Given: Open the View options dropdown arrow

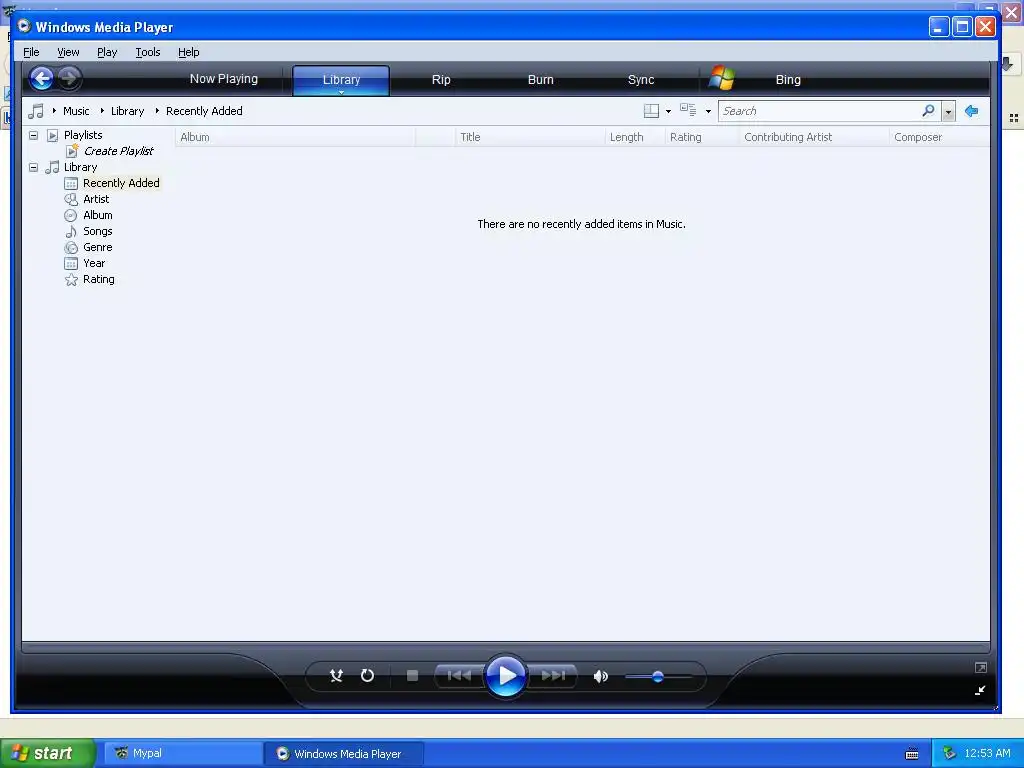Looking at the screenshot, I should [x=708, y=112].
